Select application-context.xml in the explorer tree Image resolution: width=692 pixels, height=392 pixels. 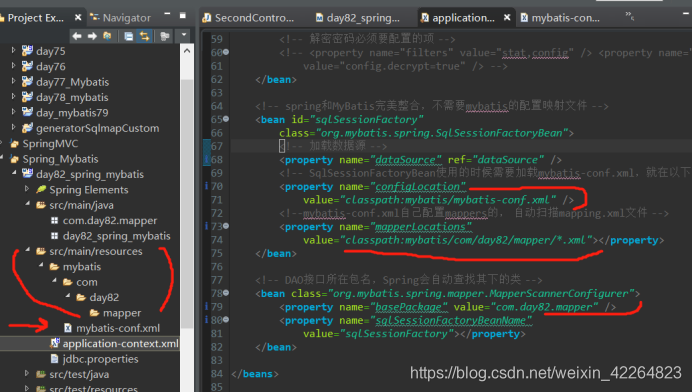point(120,343)
